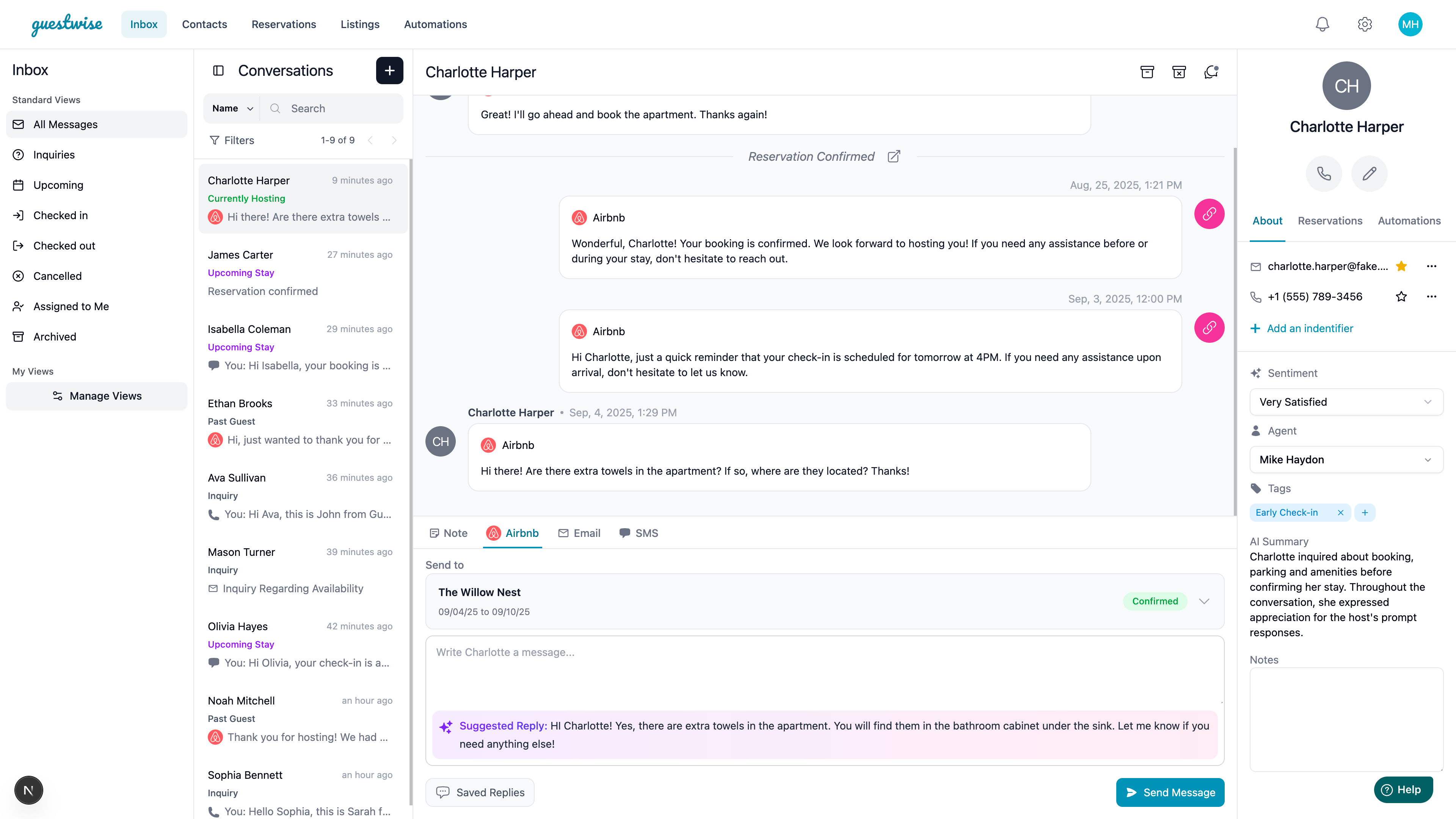Click the phone call icon under Charlotte's avatar

[1324, 174]
